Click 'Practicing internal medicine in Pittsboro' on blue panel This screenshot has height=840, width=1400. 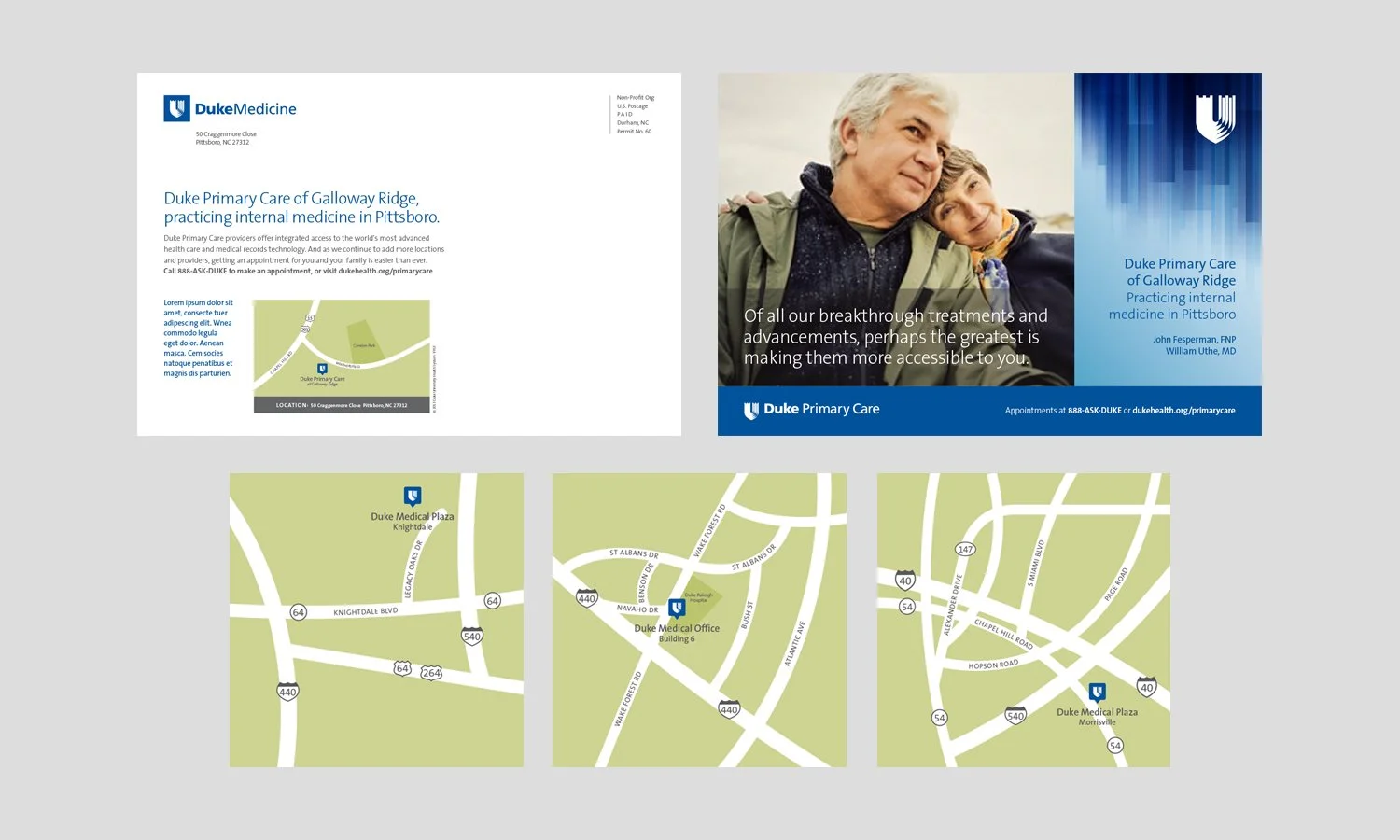point(1172,306)
